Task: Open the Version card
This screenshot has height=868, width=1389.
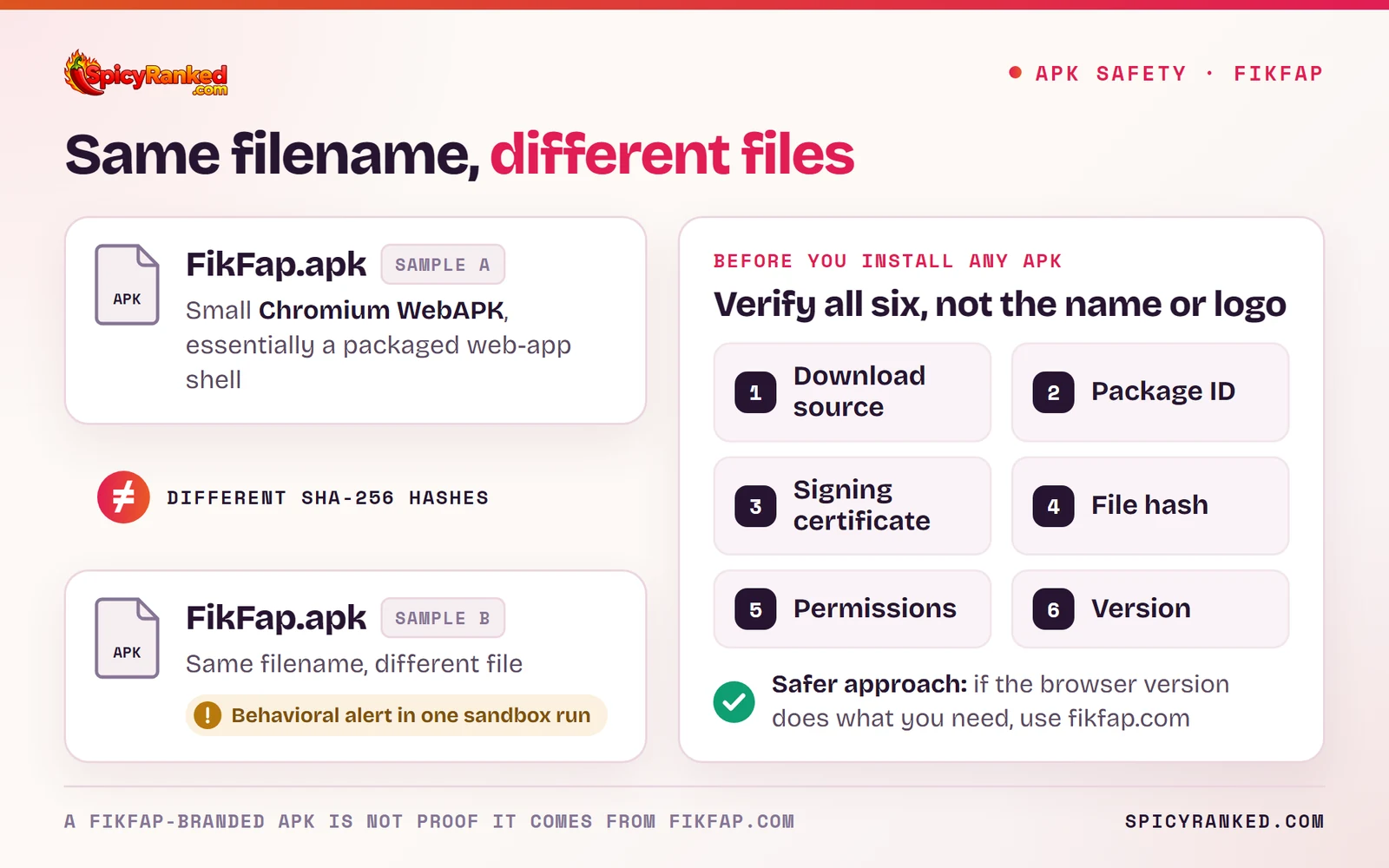Action: pos(1150,609)
